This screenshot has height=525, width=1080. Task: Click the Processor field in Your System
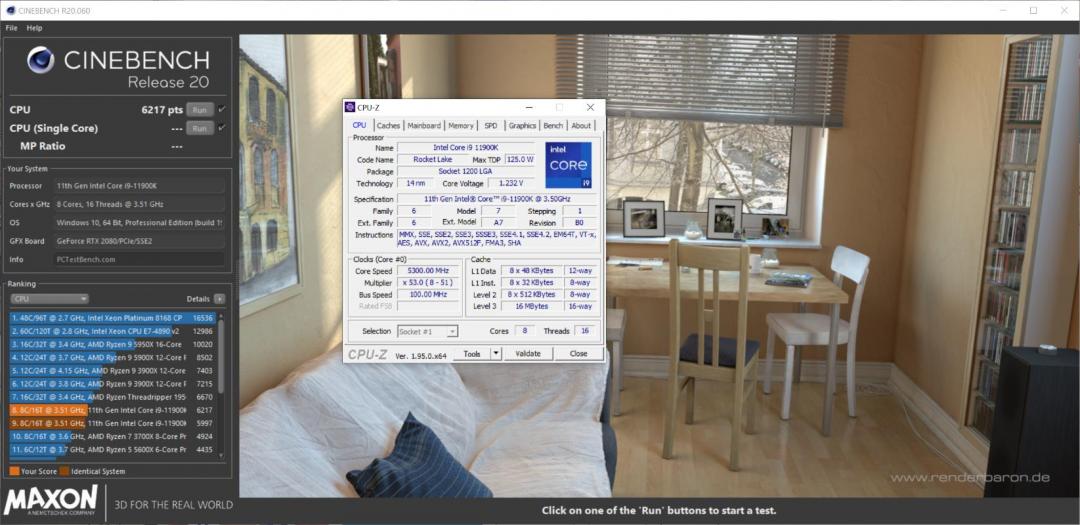tap(139, 186)
